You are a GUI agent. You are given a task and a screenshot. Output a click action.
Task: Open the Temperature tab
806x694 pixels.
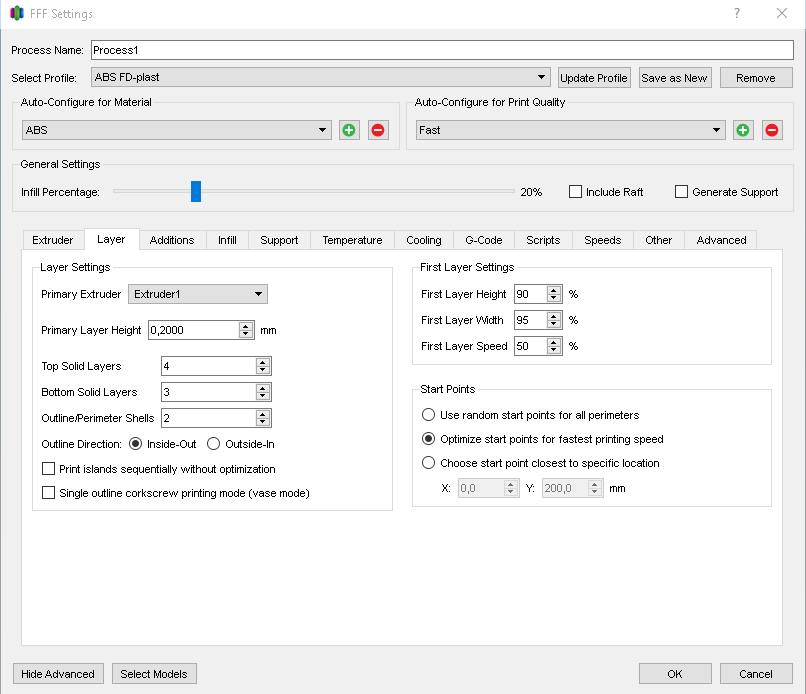pyautogui.click(x=352, y=240)
